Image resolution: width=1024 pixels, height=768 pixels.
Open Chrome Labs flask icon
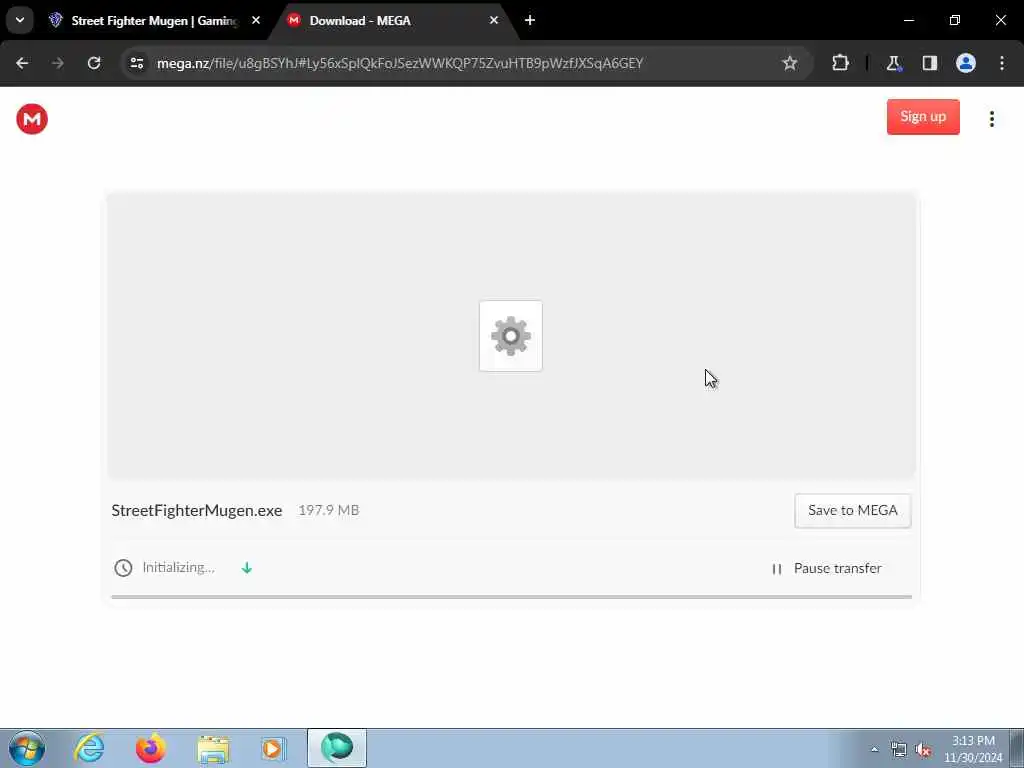click(893, 63)
